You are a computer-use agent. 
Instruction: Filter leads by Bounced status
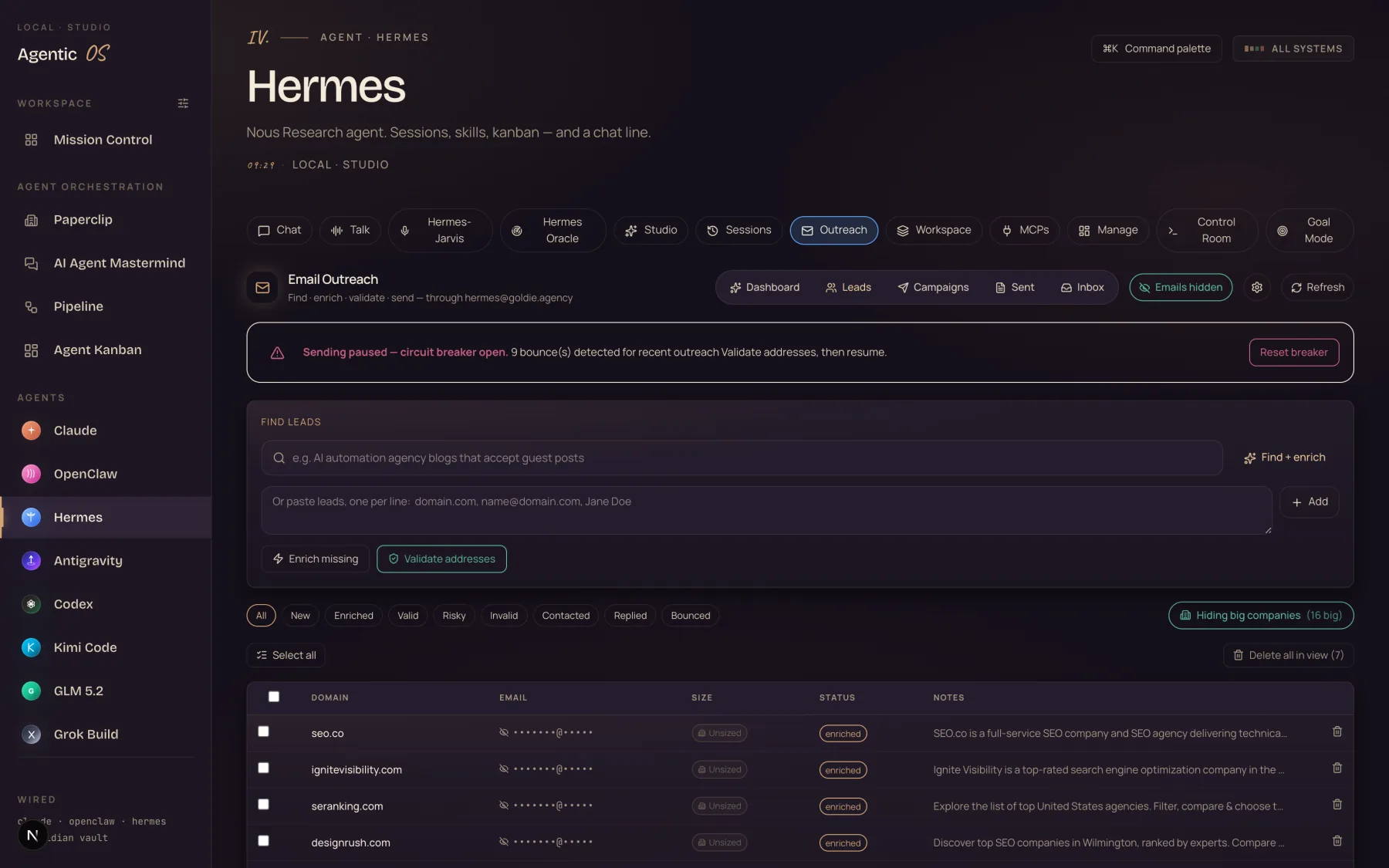pos(690,616)
